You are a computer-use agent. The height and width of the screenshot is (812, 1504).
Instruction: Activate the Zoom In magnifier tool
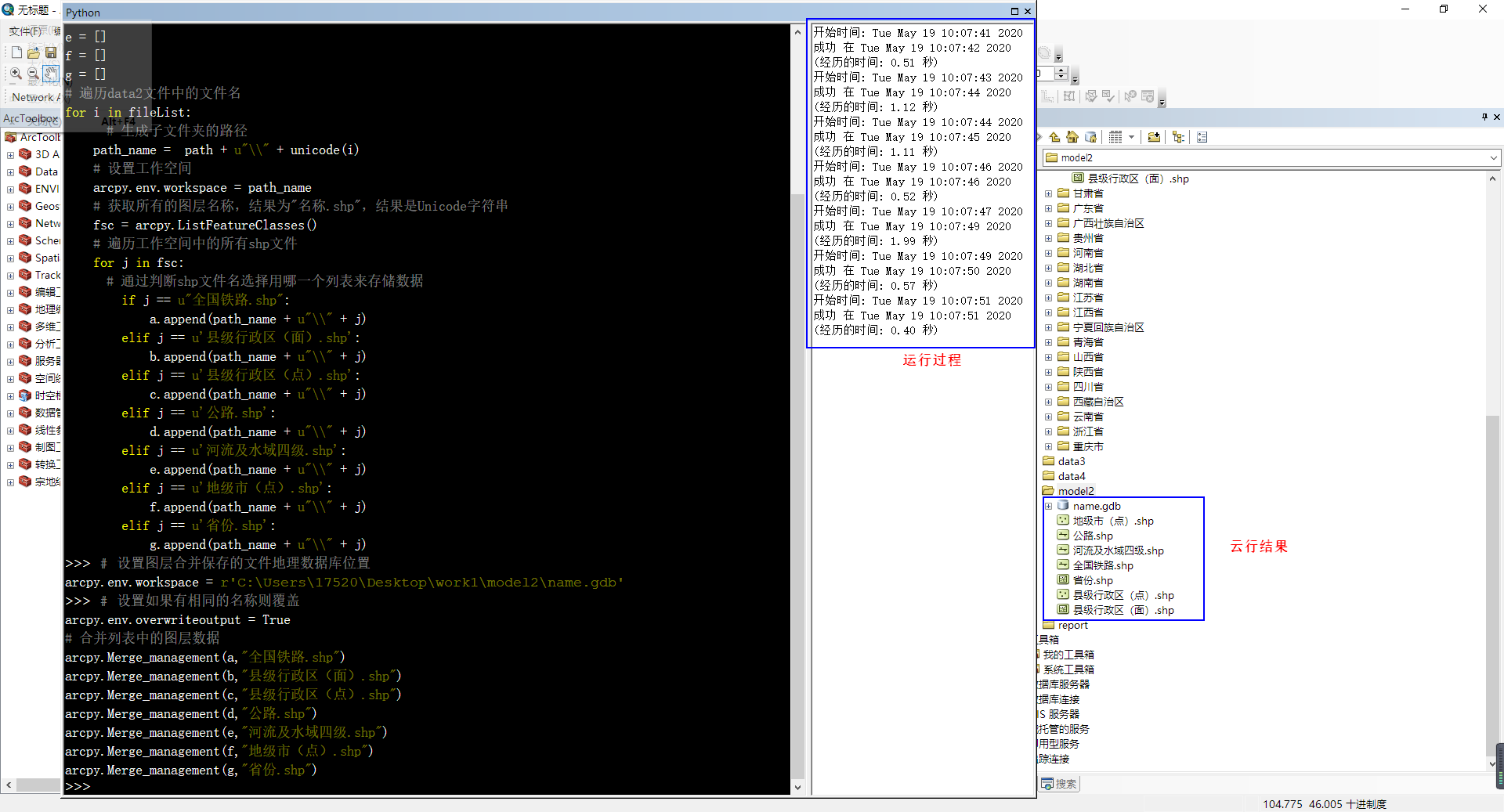(15, 74)
